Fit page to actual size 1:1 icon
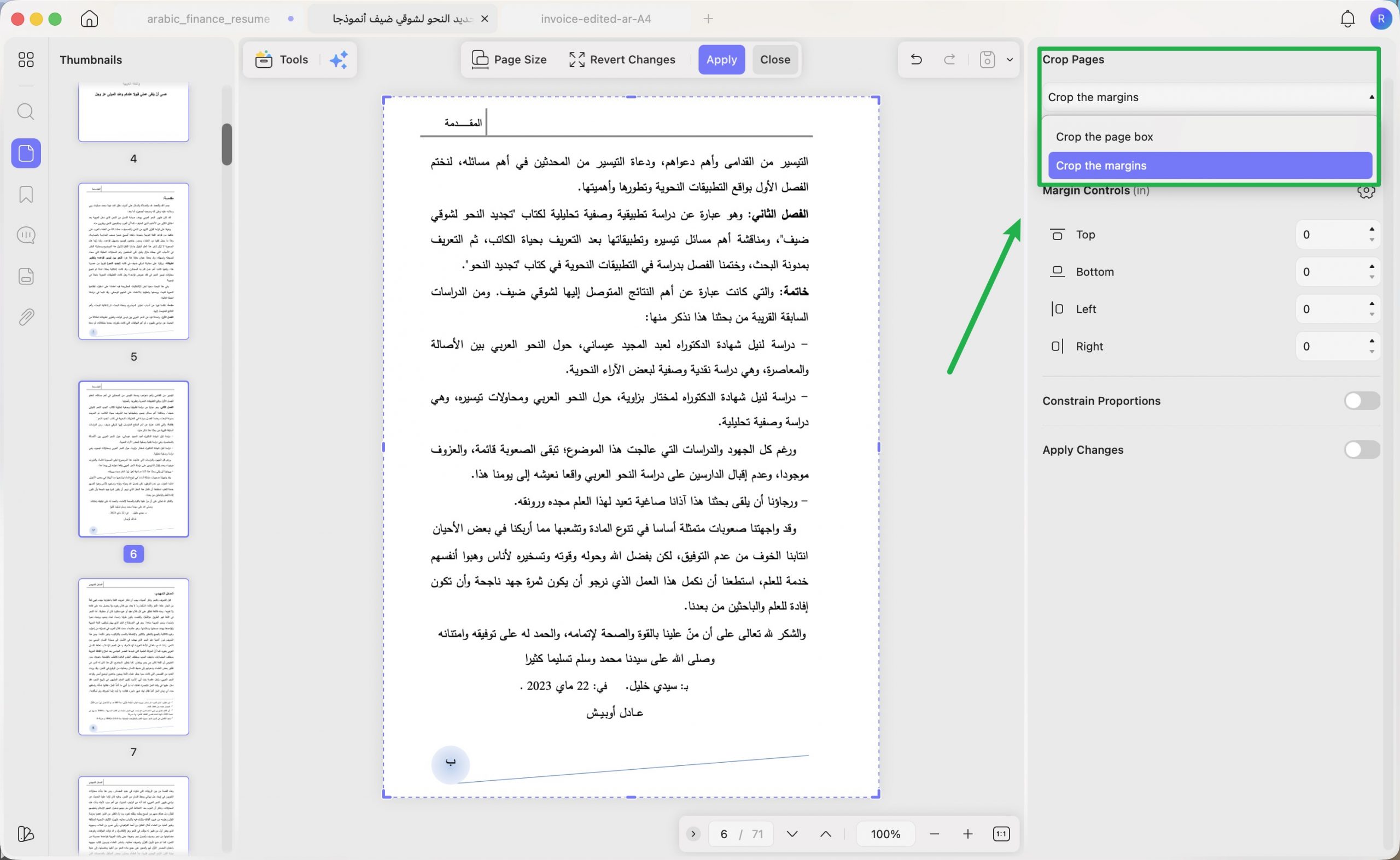Viewport: 1400px width, 860px height. pos(1001,834)
